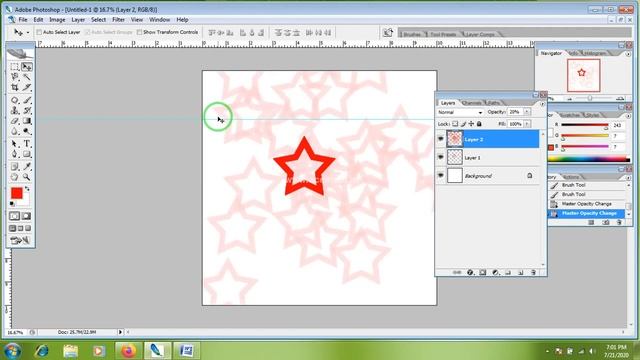The height and width of the screenshot is (360, 640).
Task: Hide Background layer using eye icon
Action: coord(441,176)
